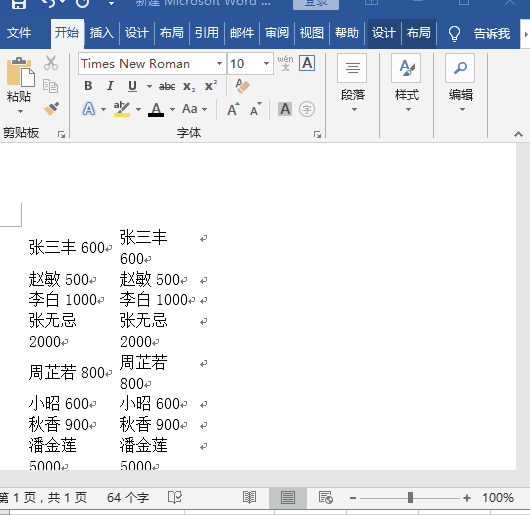
Task: Click the word count 64 个字
Action: [x=128, y=497]
